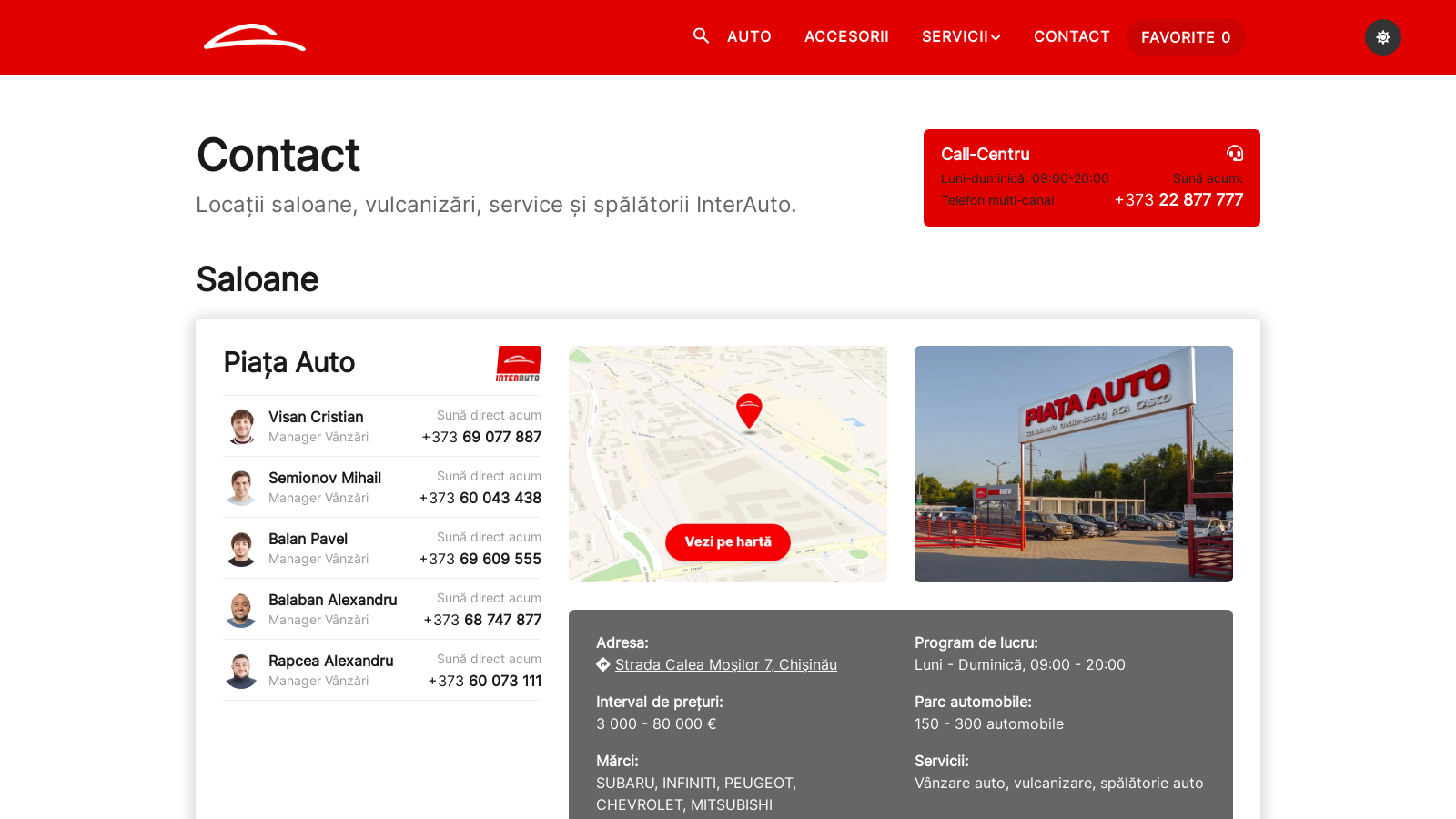The height and width of the screenshot is (819, 1456).
Task: Call the multi-canal number +373 22 877 777
Action: (x=1178, y=199)
